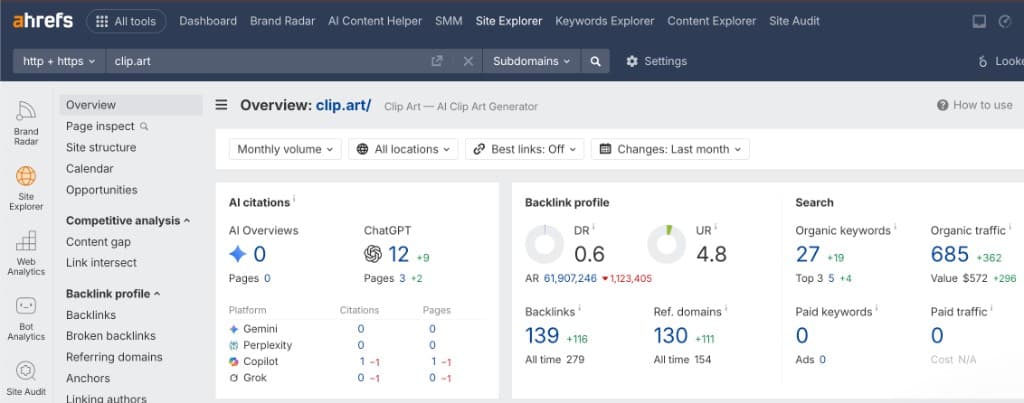Open SMM in top navigation
Image resolution: width=1024 pixels, height=403 pixels.
coord(449,21)
